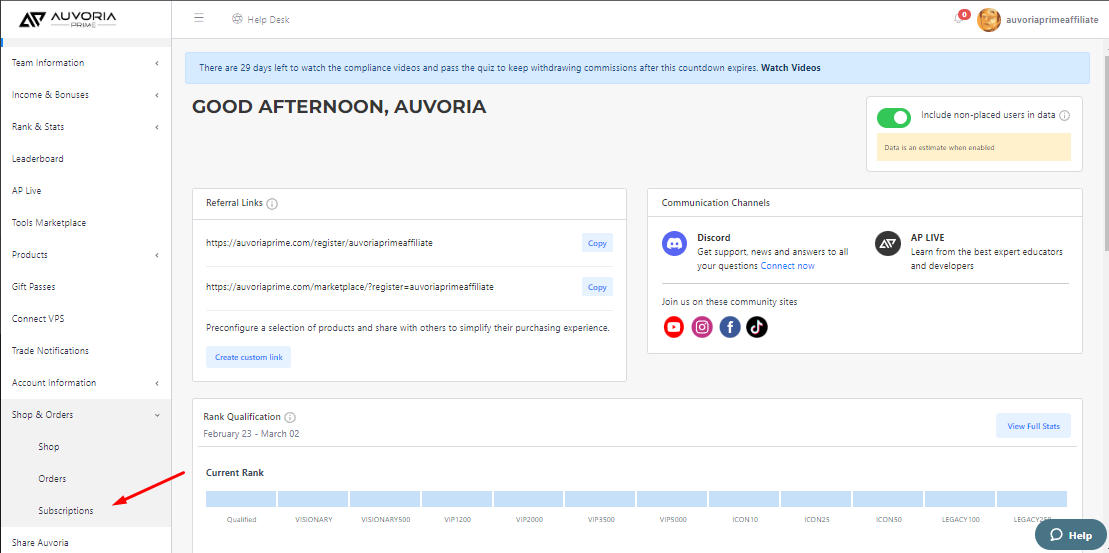
Task: Open Subscriptions in the sidebar
Action: click(x=66, y=511)
